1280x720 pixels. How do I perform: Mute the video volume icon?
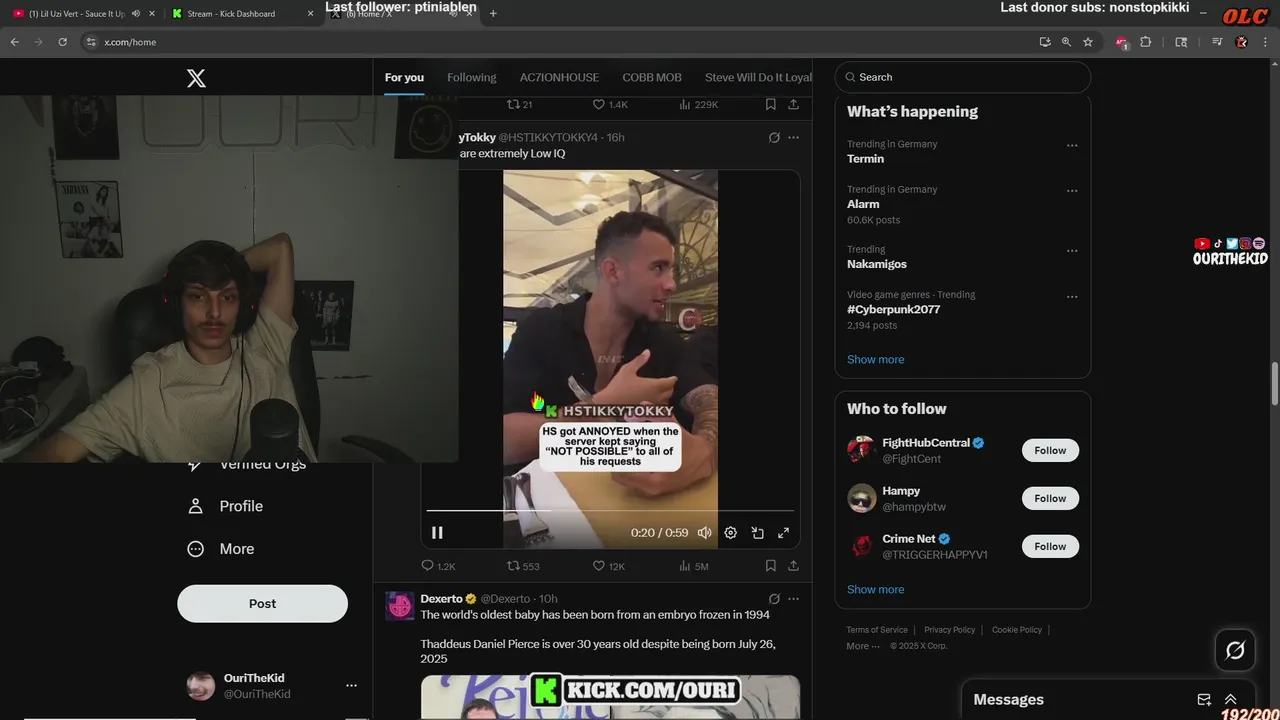705,533
